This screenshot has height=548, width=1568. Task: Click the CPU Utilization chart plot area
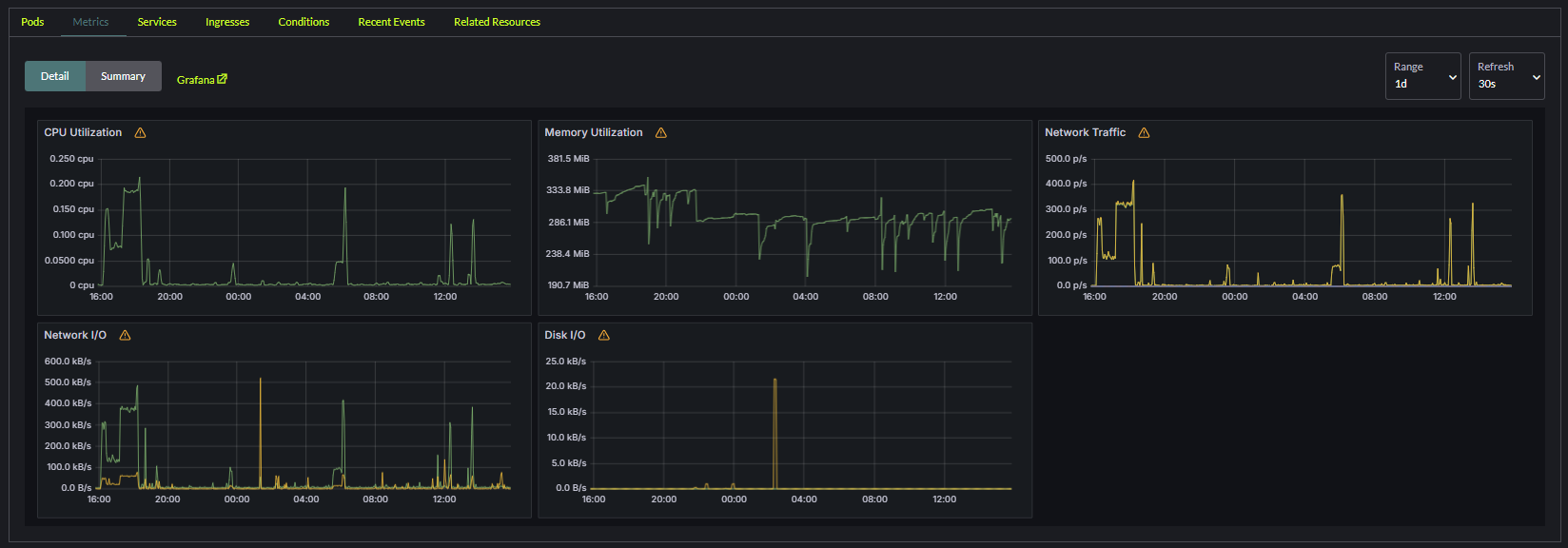pos(305,222)
